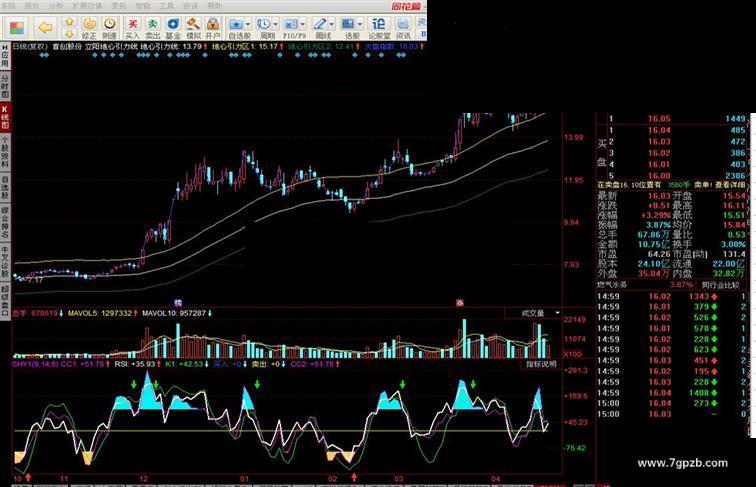Open the 选股 stock picker icon
This screenshot has height=487, width=756.
(x=348, y=28)
